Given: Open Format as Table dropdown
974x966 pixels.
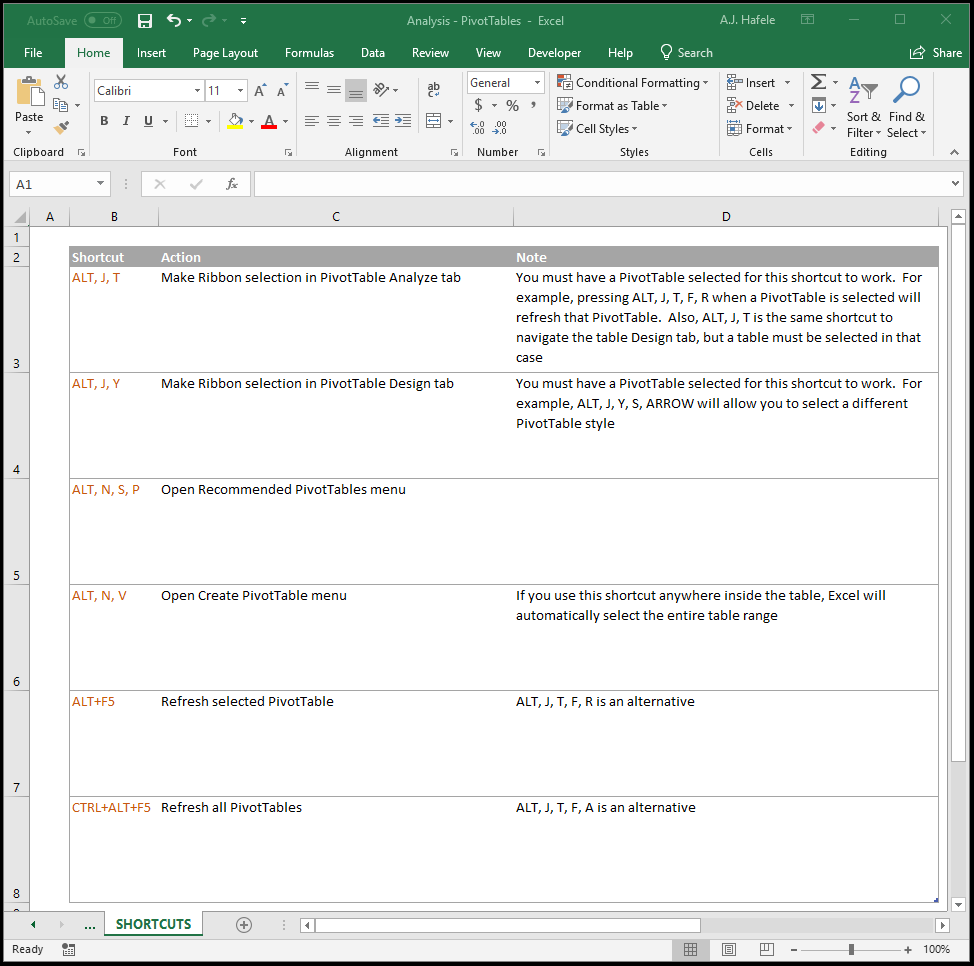Looking at the screenshot, I should coord(612,106).
